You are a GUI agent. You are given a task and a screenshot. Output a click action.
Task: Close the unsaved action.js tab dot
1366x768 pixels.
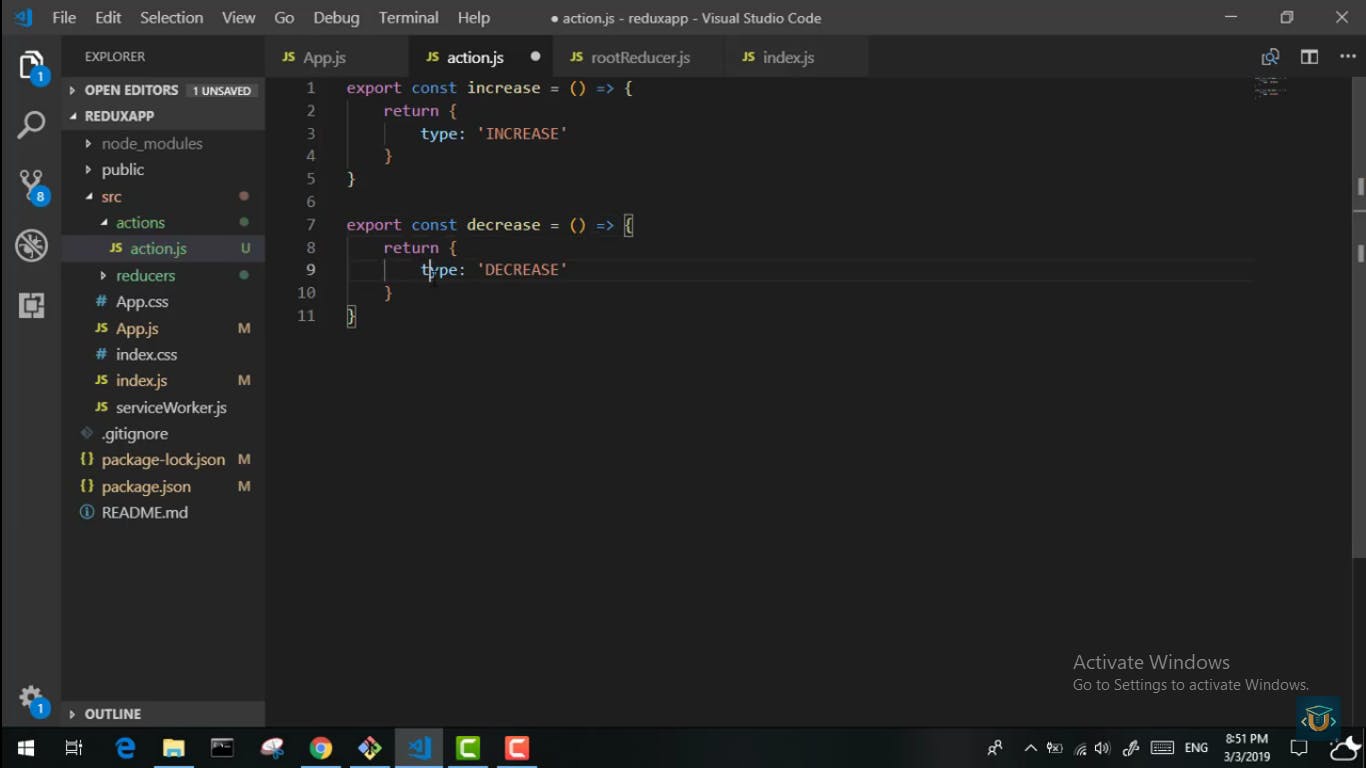(535, 57)
